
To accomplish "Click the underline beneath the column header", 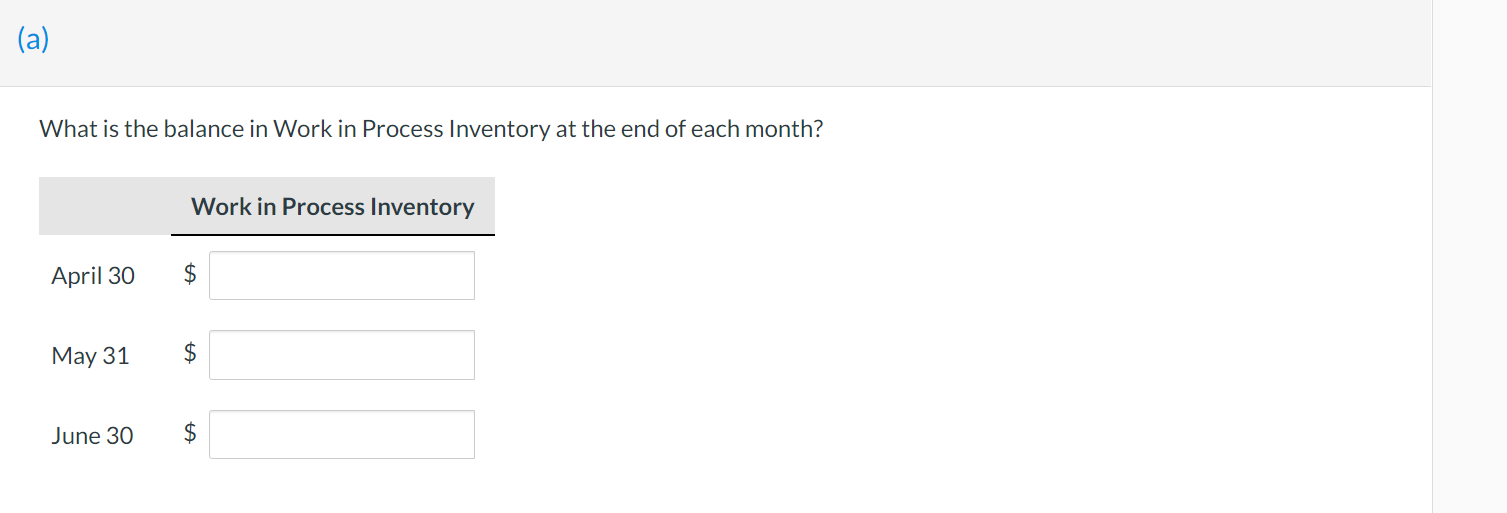I will (x=333, y=235).
